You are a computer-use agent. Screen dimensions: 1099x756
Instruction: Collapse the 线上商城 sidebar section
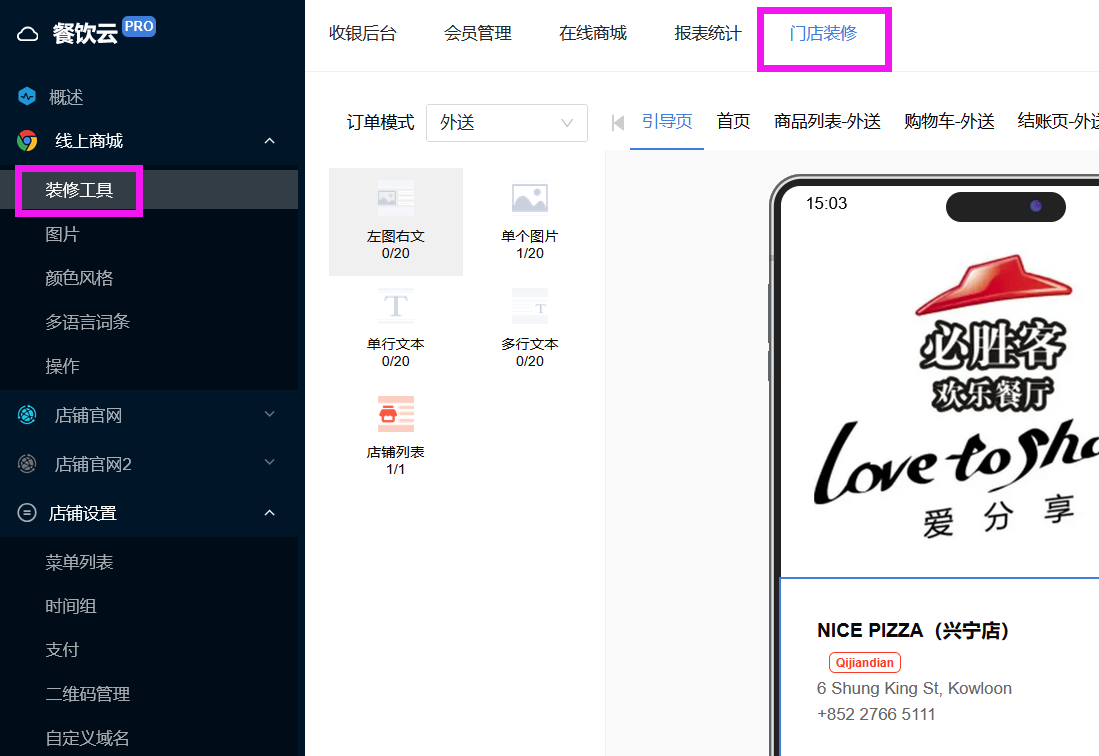270,141
